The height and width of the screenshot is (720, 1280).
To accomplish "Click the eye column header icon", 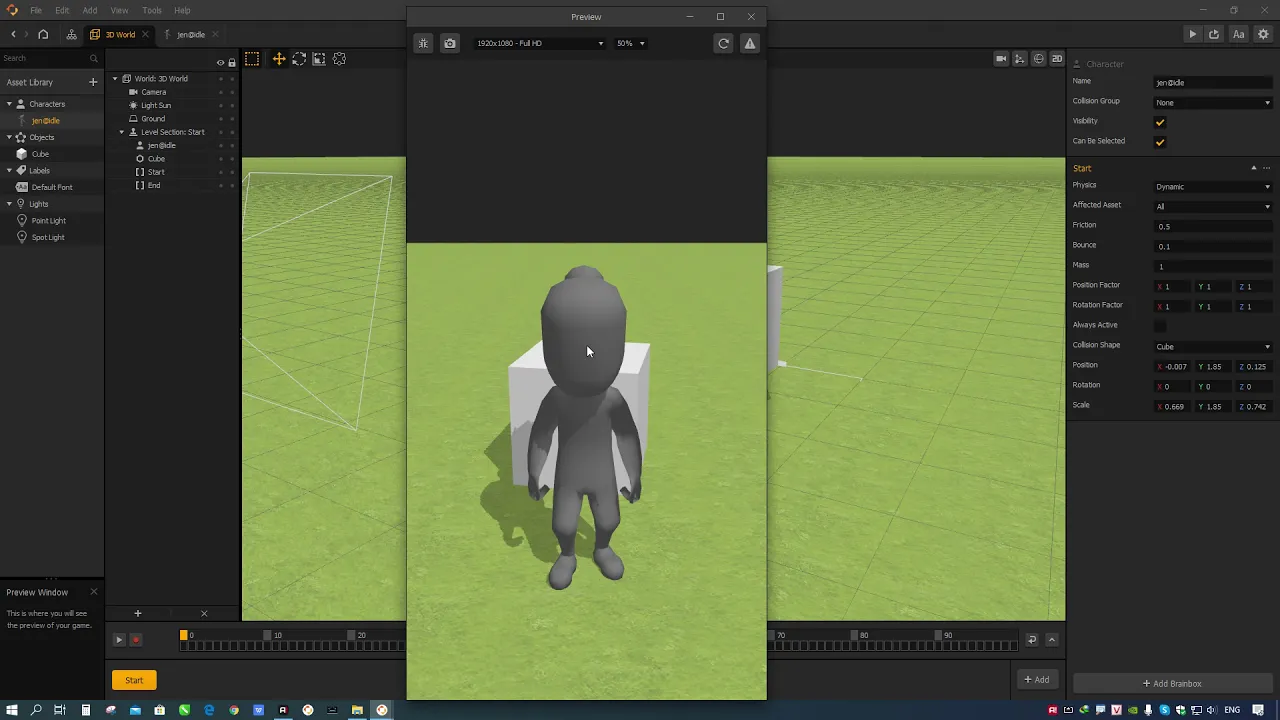I will click(x=220, y=63).
